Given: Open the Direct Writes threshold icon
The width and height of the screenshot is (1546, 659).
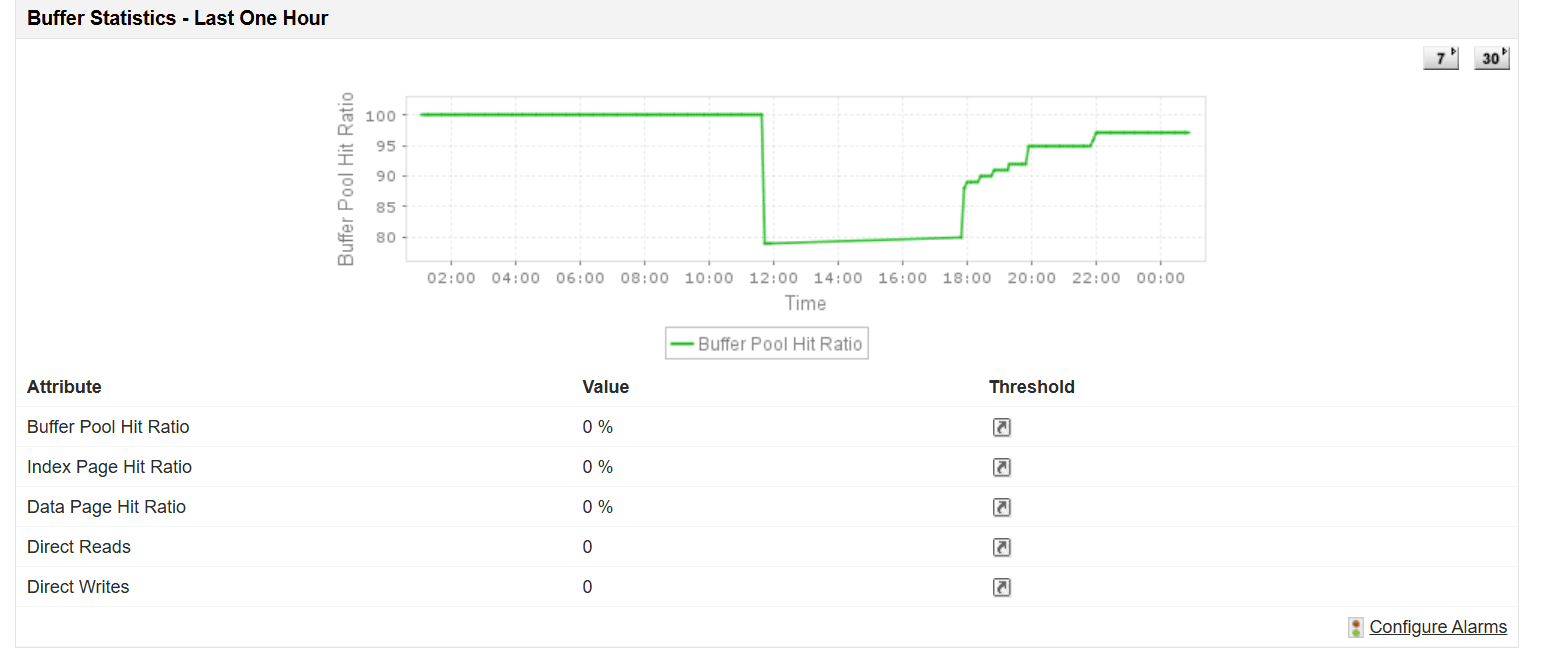Looking at the screenshot, I should coord(1002,587).
